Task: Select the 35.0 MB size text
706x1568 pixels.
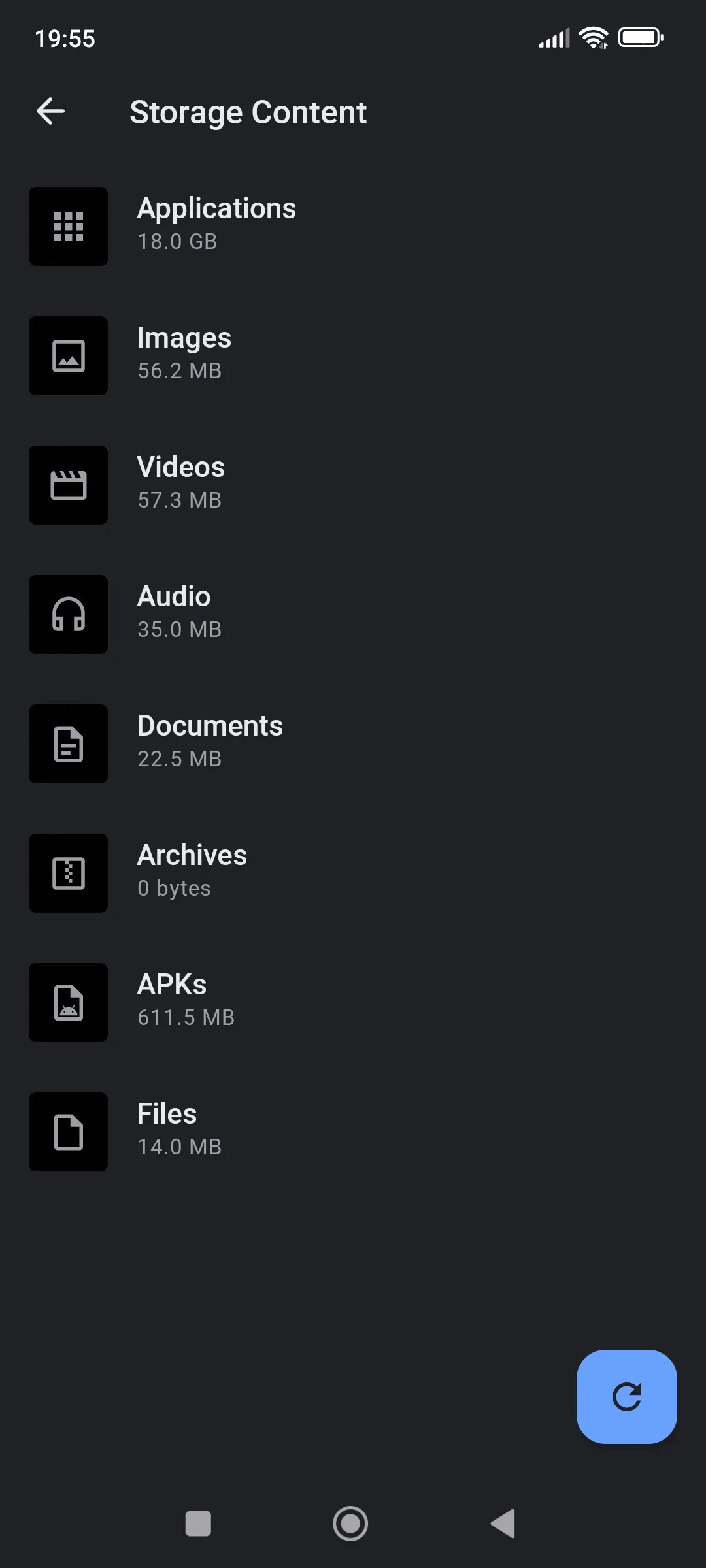Action: pos(180,630)
